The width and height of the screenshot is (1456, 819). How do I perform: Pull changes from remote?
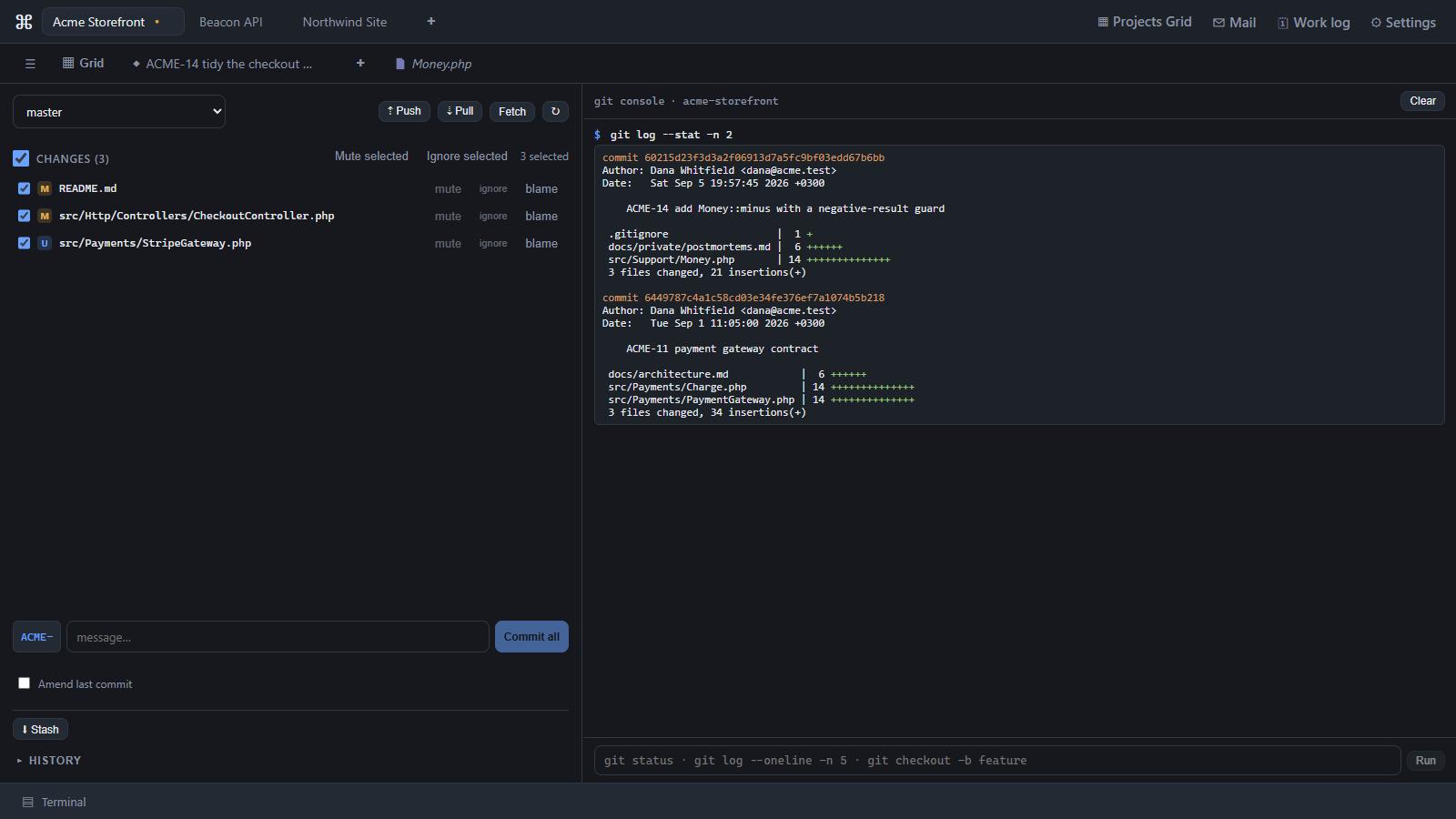[x=460, y=111]
